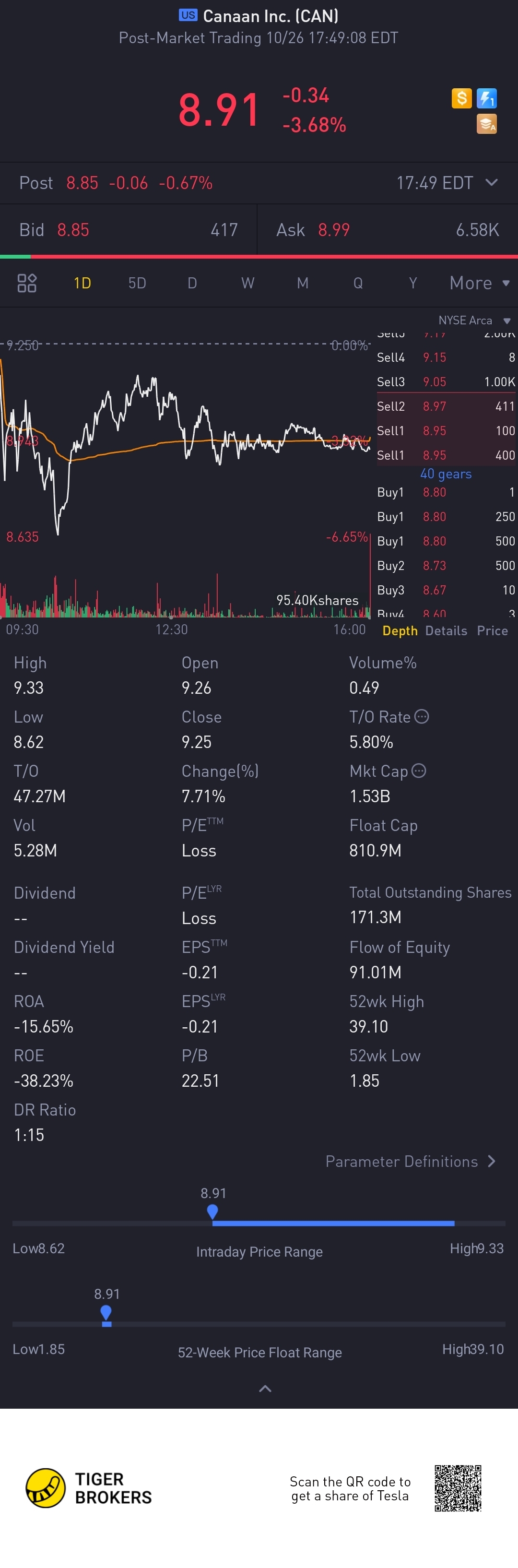
Task: Tap Scan the QR code text
Action: [350, 1489]
